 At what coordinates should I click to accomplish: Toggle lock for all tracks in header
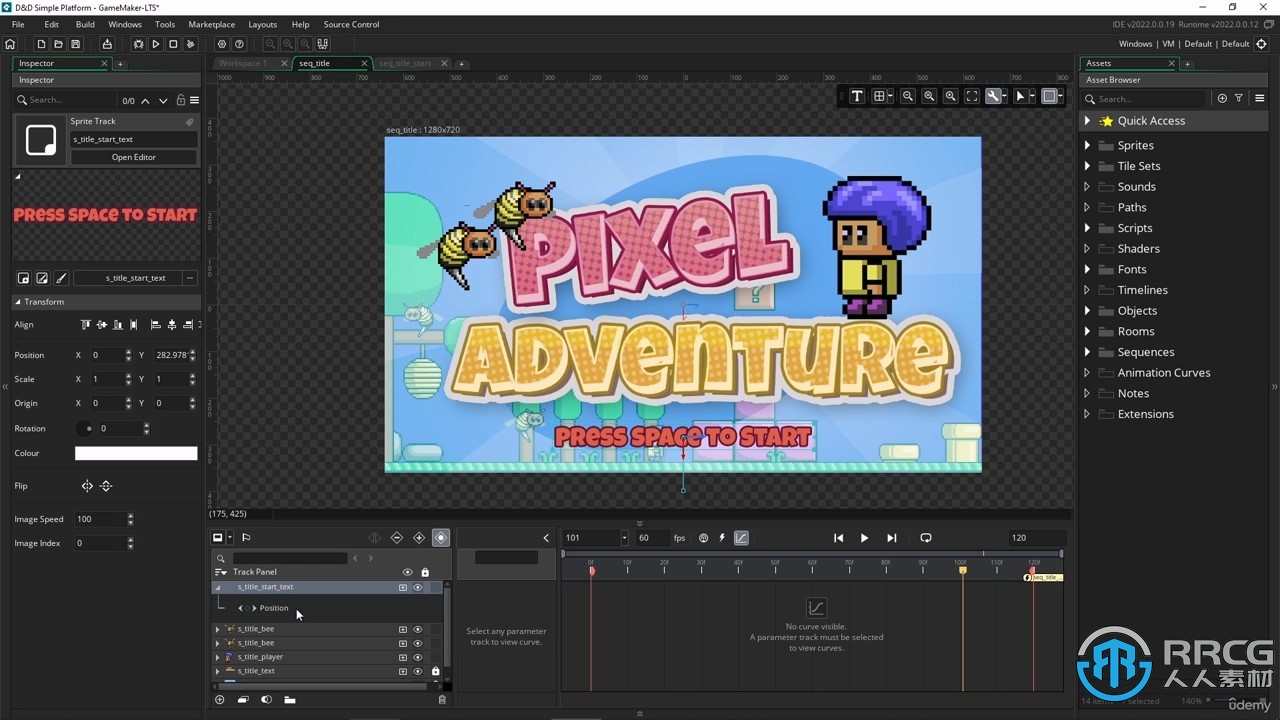click(425, 572)
